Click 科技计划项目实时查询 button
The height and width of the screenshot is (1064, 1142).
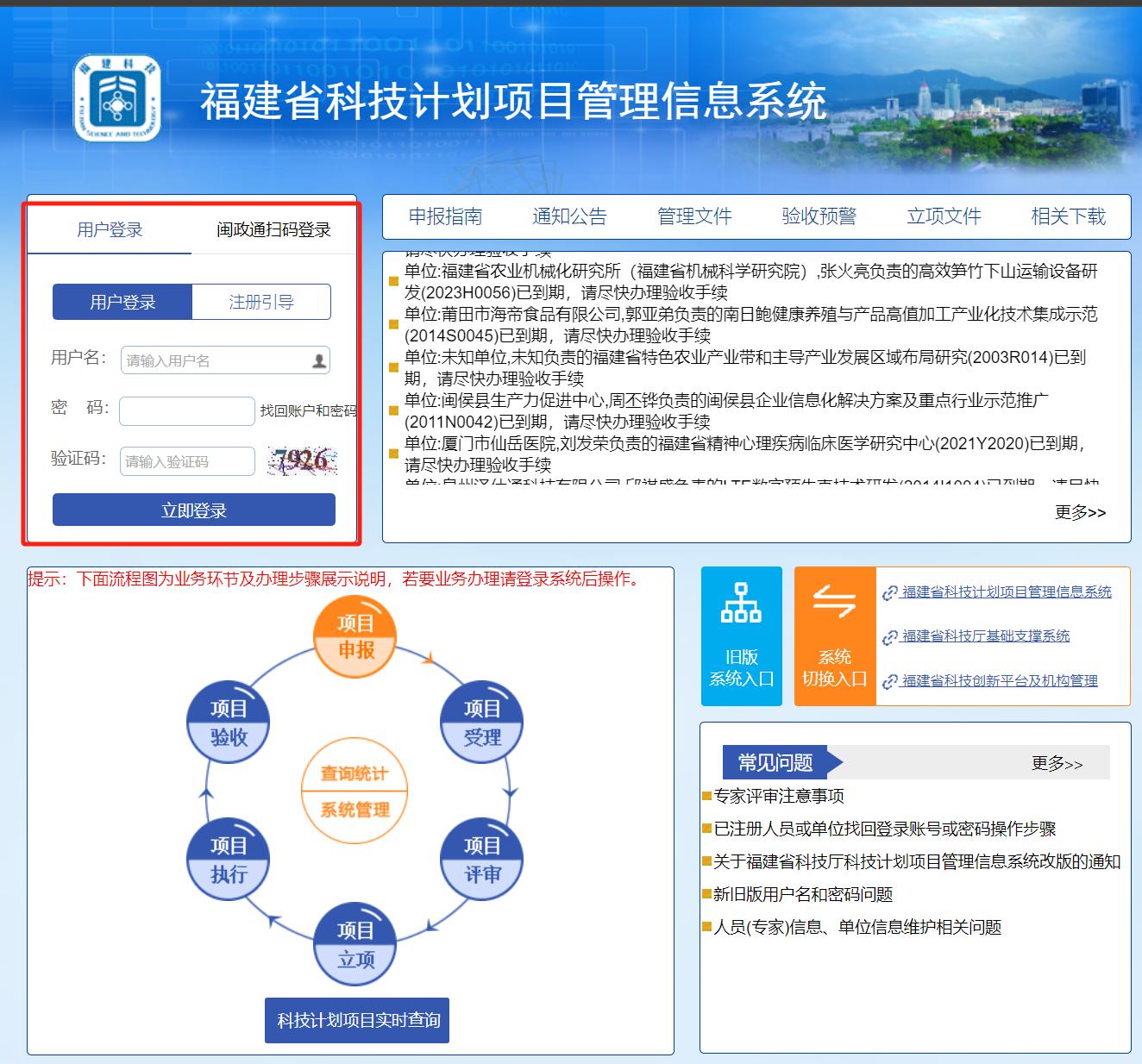point(357,1020)
